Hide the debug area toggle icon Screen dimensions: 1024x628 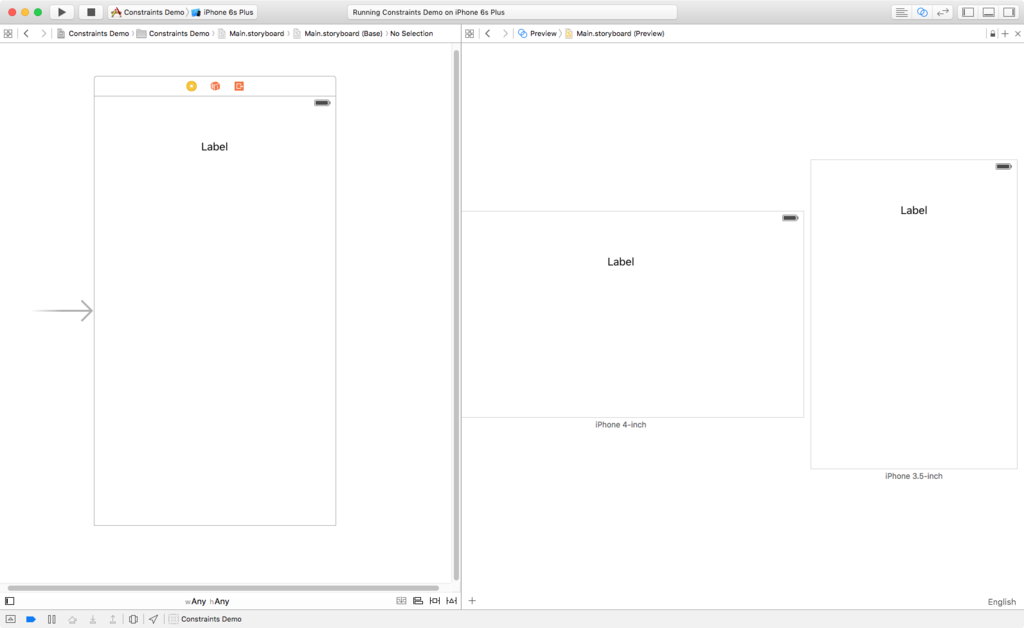10,619
